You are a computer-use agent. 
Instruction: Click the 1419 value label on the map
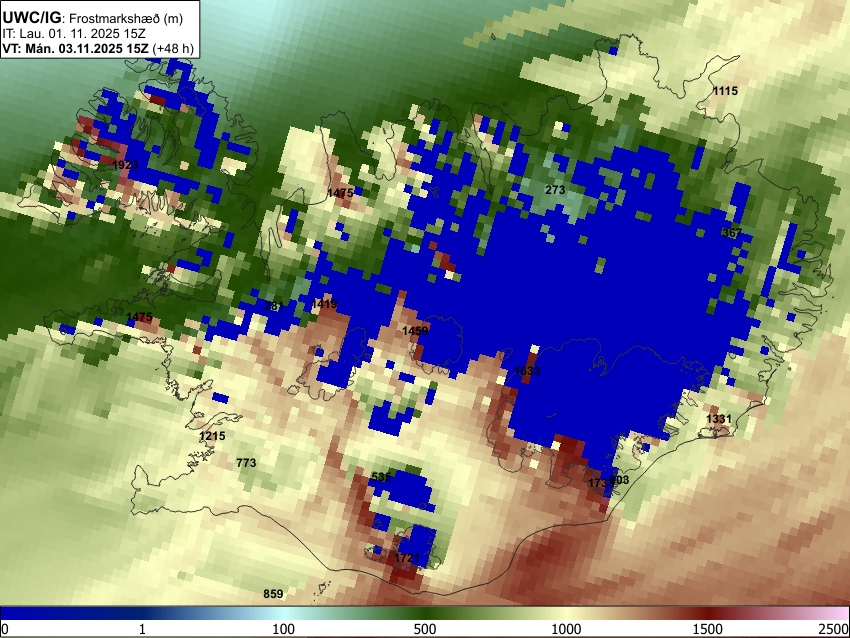point(325,304)
